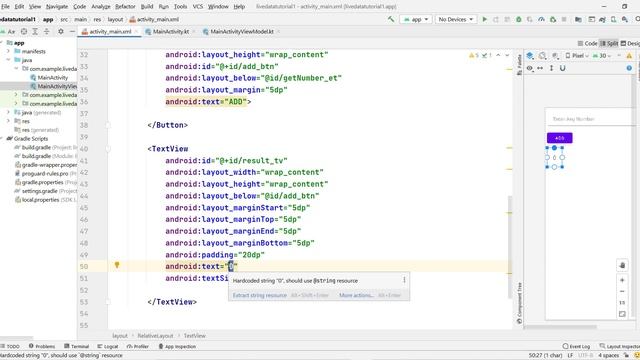Collapse the java folder
The width and height of the screenshot is (640, 360).
coord(8,60)
